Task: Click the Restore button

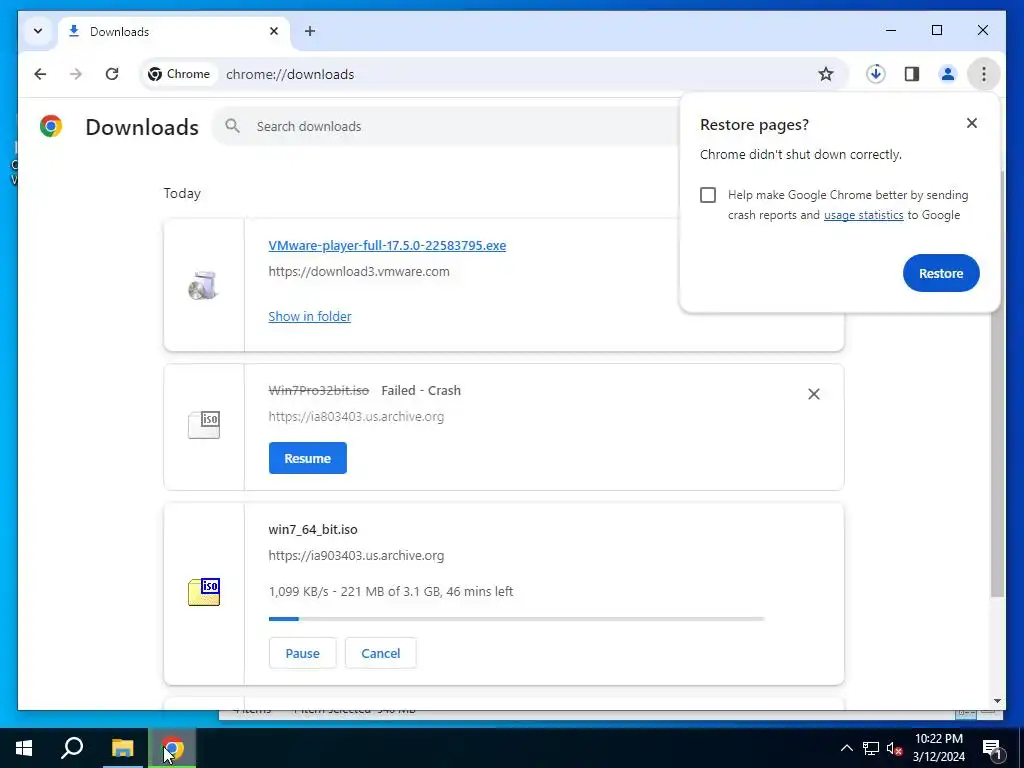Action: (941, 273)
